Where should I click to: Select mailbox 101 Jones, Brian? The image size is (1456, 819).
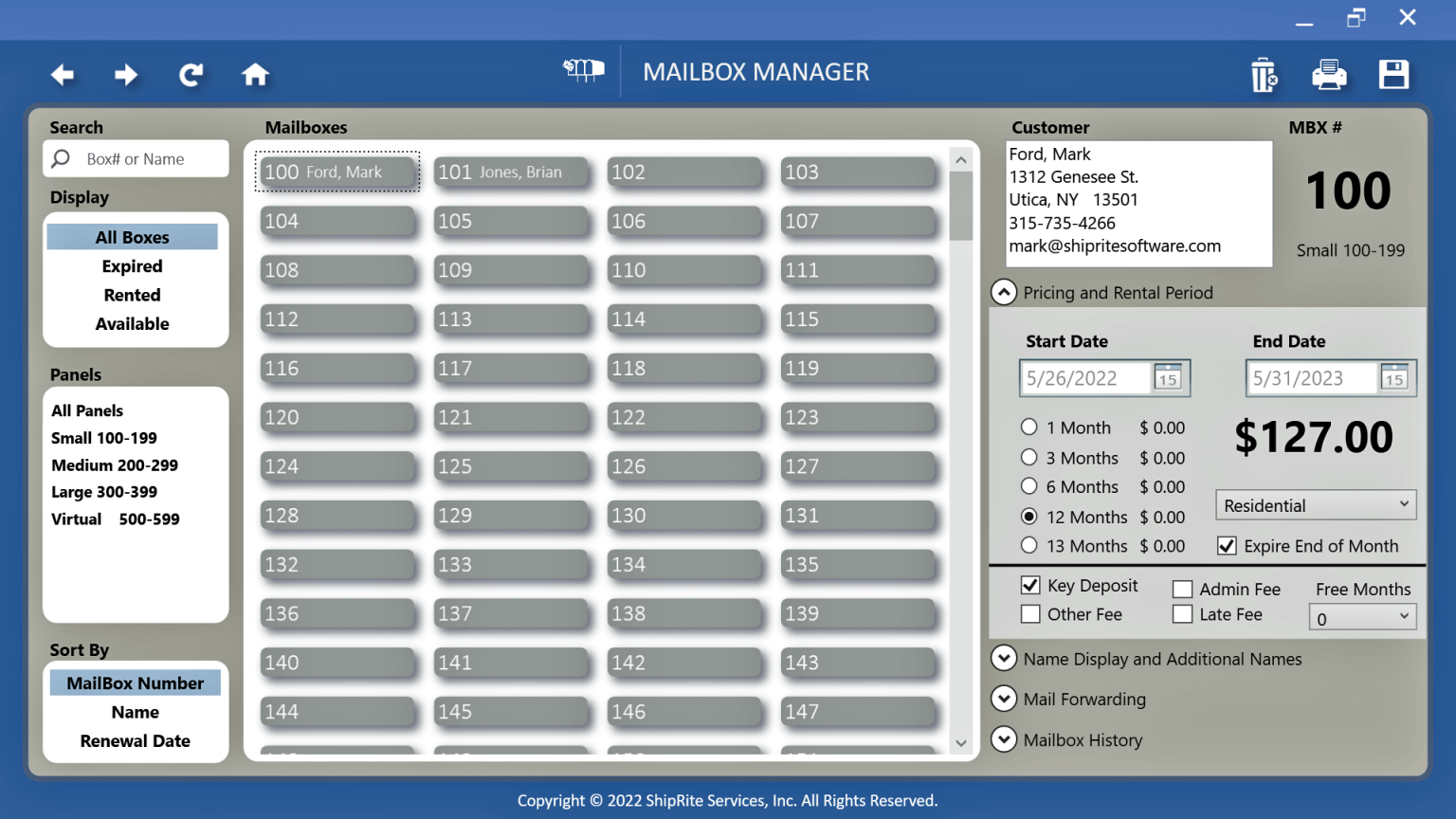click(510, 172)
